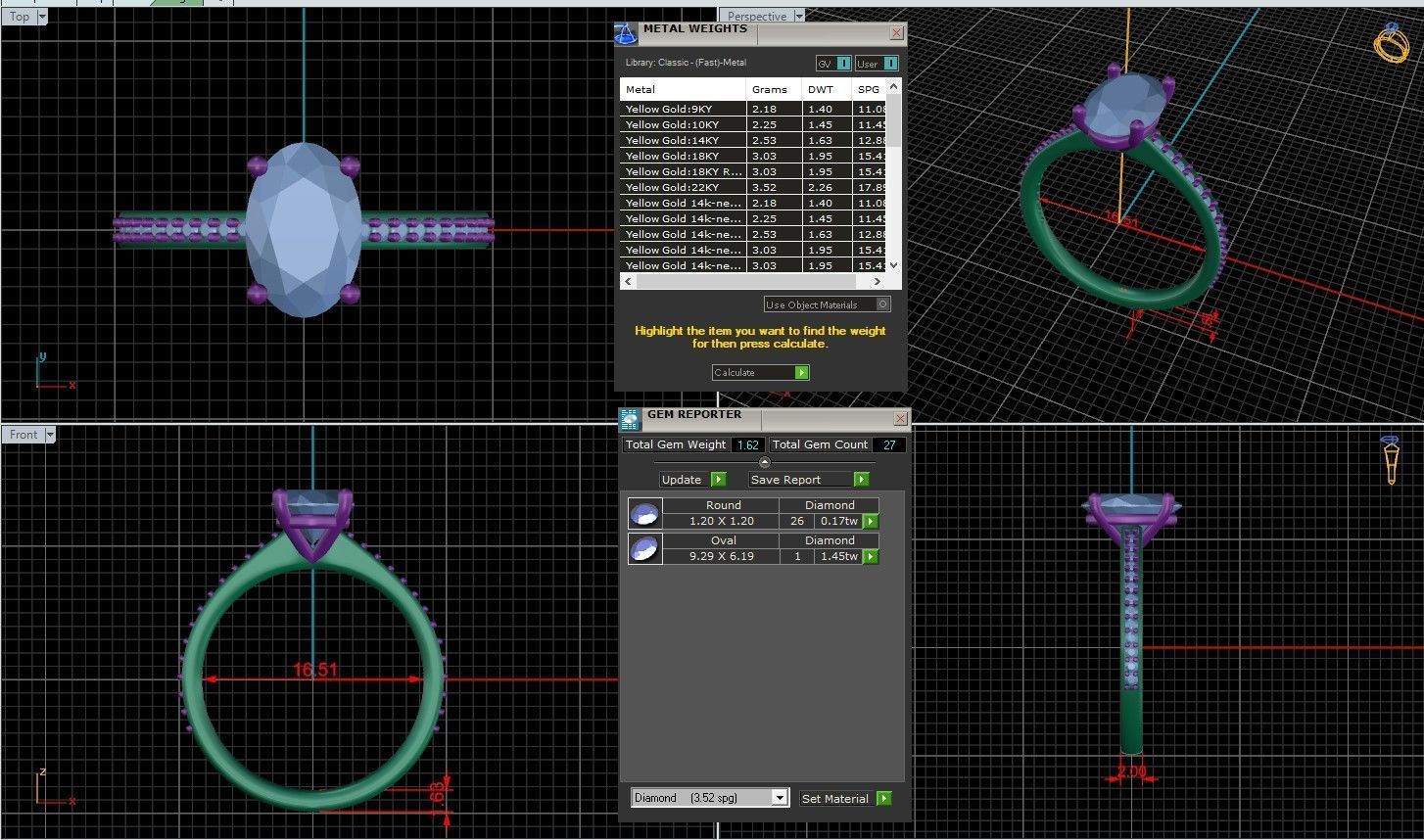Viewport: 1424px width, 840px height.
Task: Click green arrow next to Set Material
Action: point(883,799)
